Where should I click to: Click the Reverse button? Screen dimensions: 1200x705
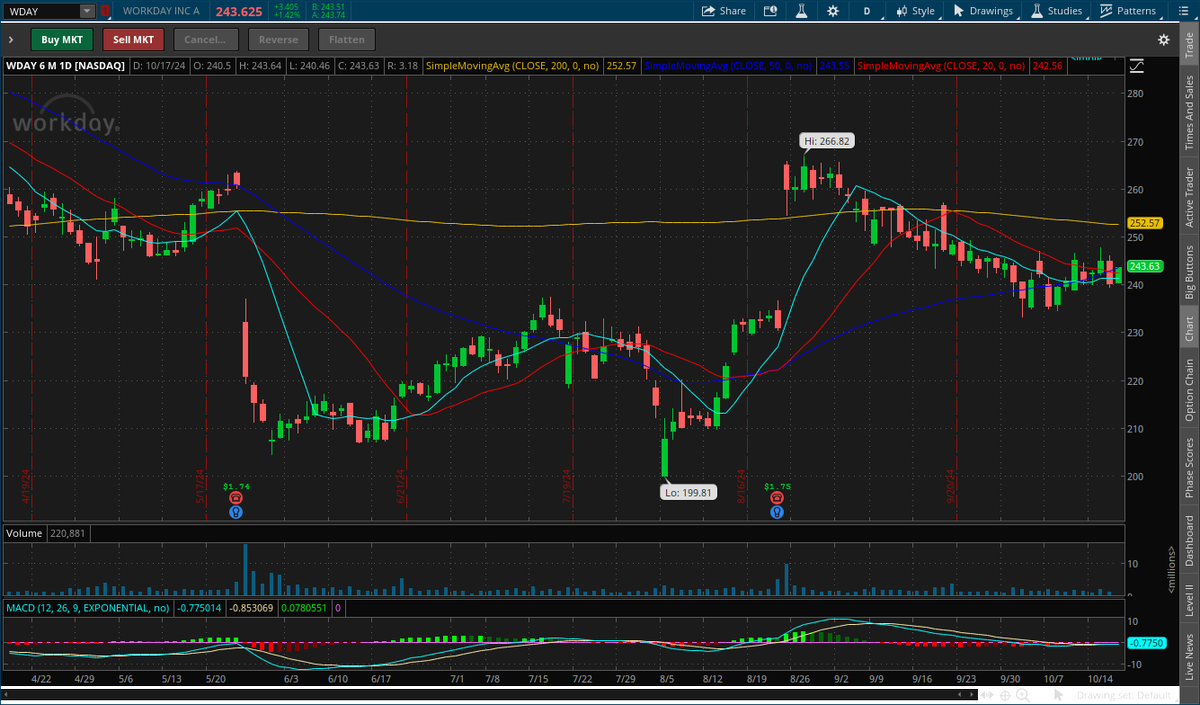[x=278, y=40]
